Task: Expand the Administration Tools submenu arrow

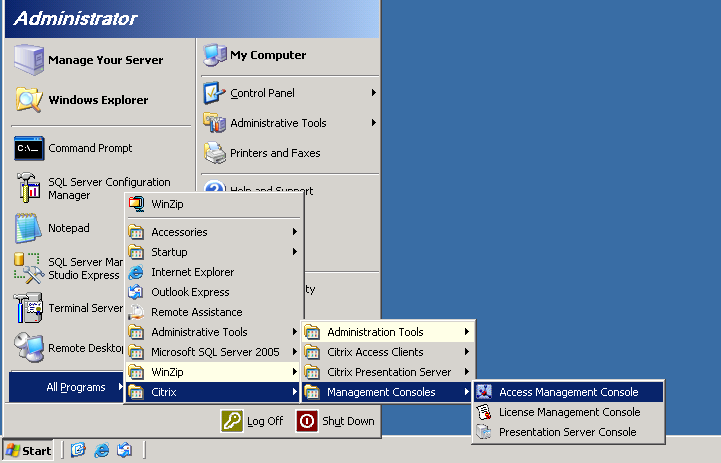Action: (x=467, y=332)
